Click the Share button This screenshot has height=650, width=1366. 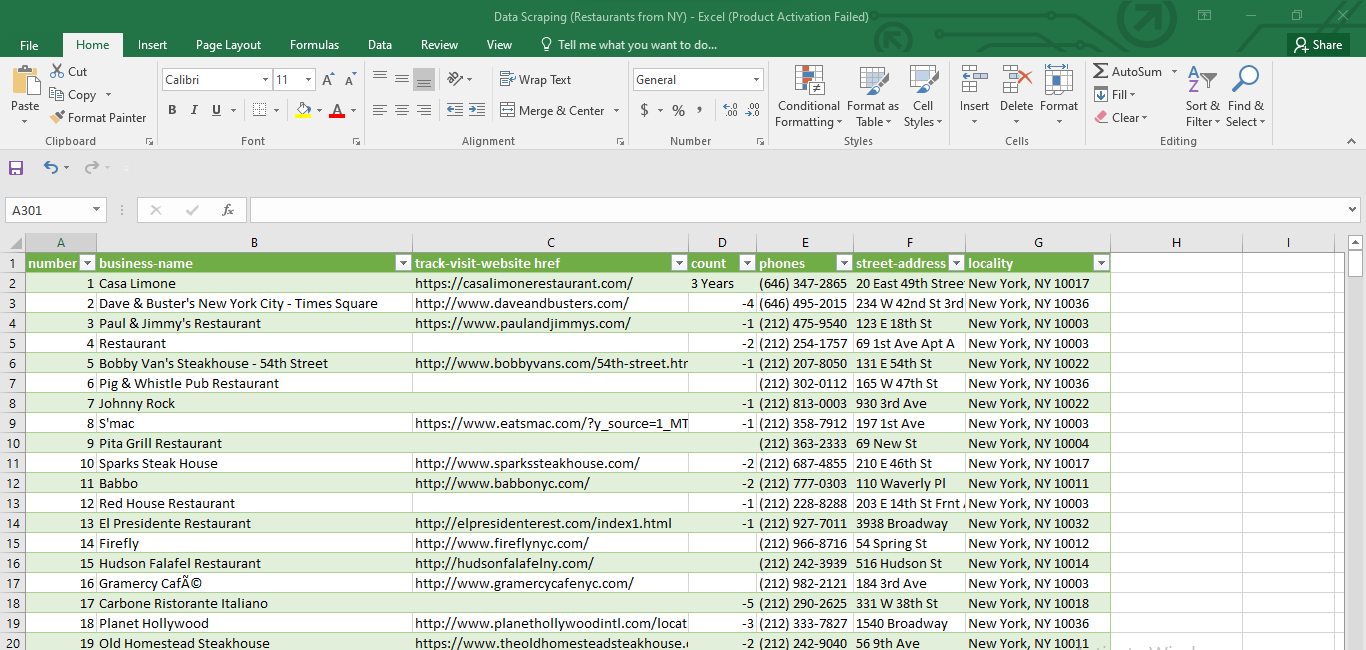pyautogui.click(x=1318, y=45)
